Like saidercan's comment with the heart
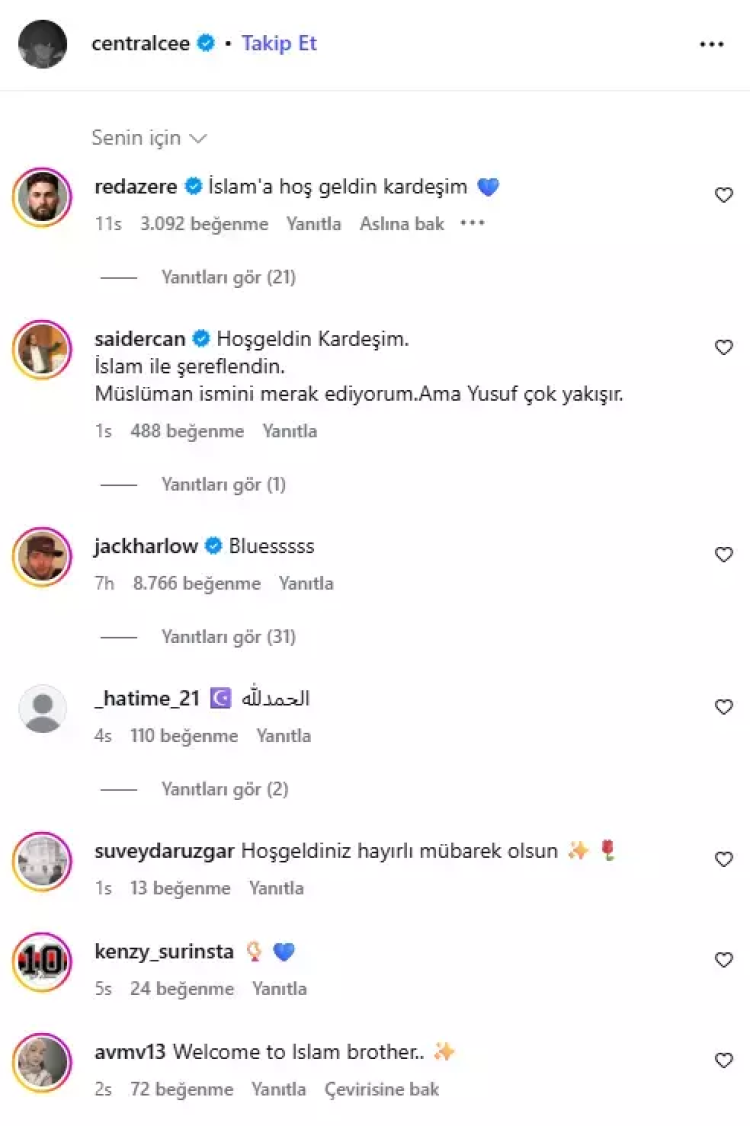The width and height of the screenshot is (750, 1126). click(724, 347)
